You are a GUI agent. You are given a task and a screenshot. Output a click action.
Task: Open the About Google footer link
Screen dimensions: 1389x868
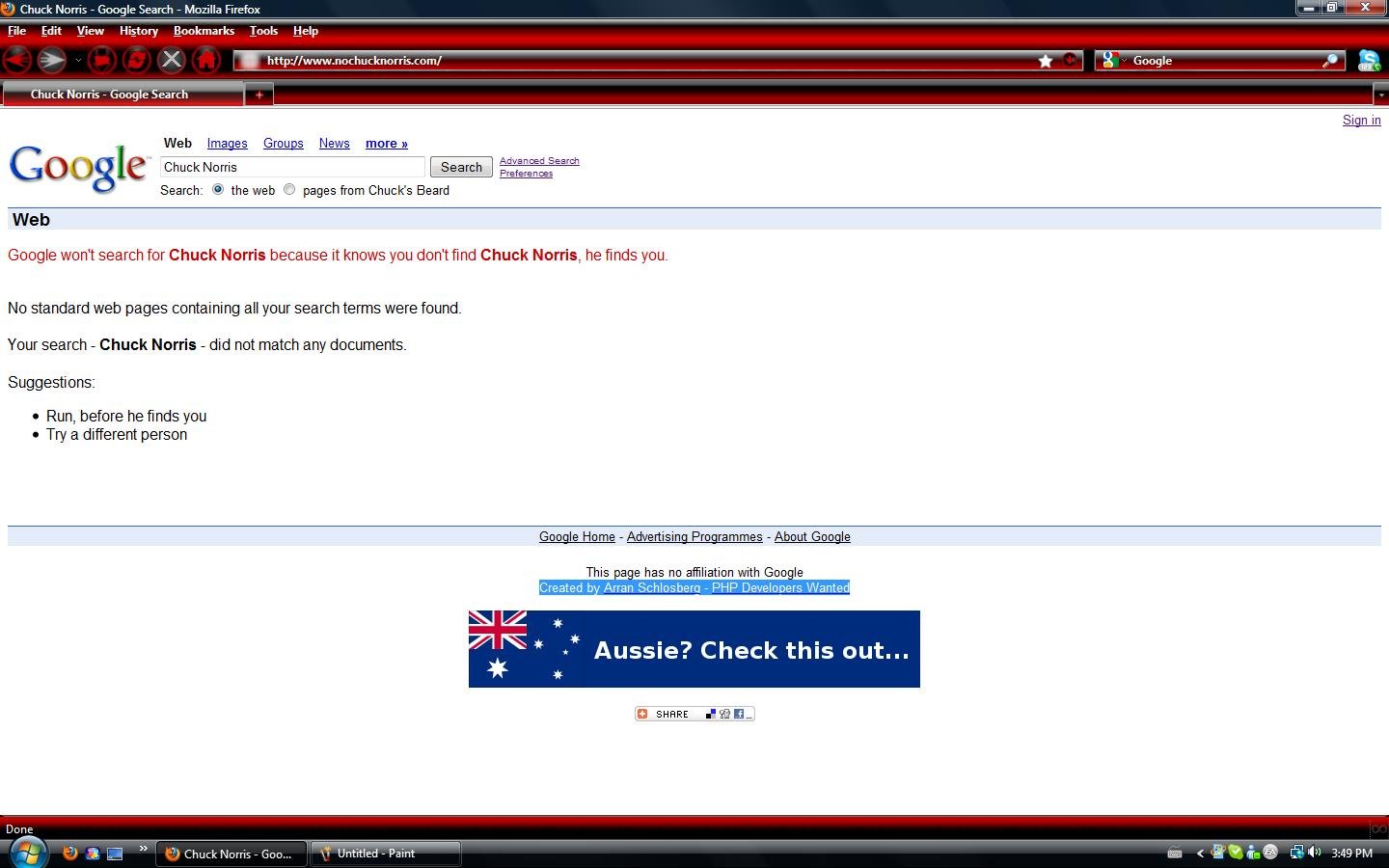812,537
